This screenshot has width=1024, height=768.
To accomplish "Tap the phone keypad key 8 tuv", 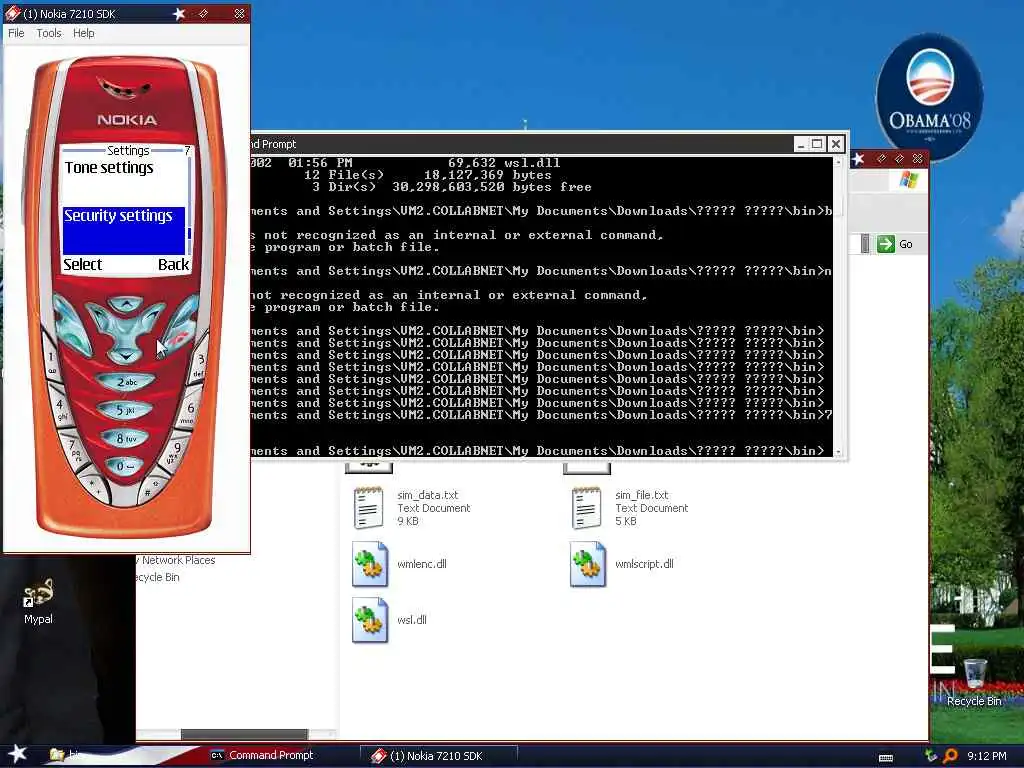I will click(125, 438).
